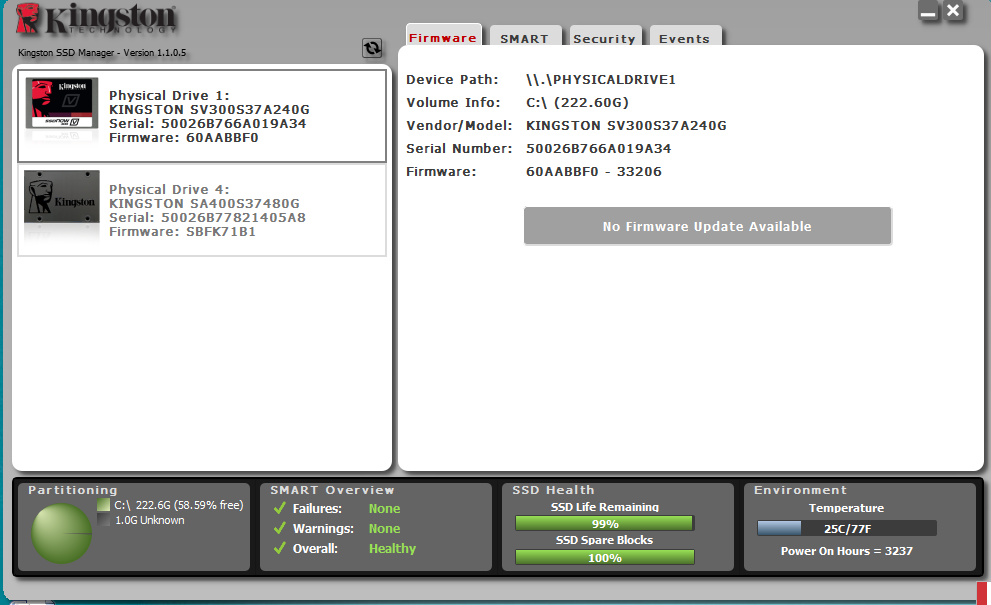Click the Overall checkmark icon

coord(279,548)
